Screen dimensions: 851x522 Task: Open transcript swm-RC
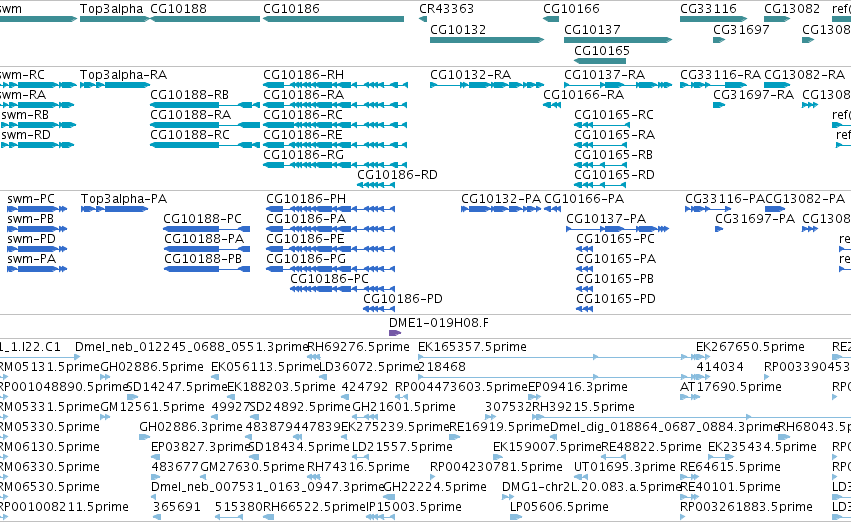(38, 85)
